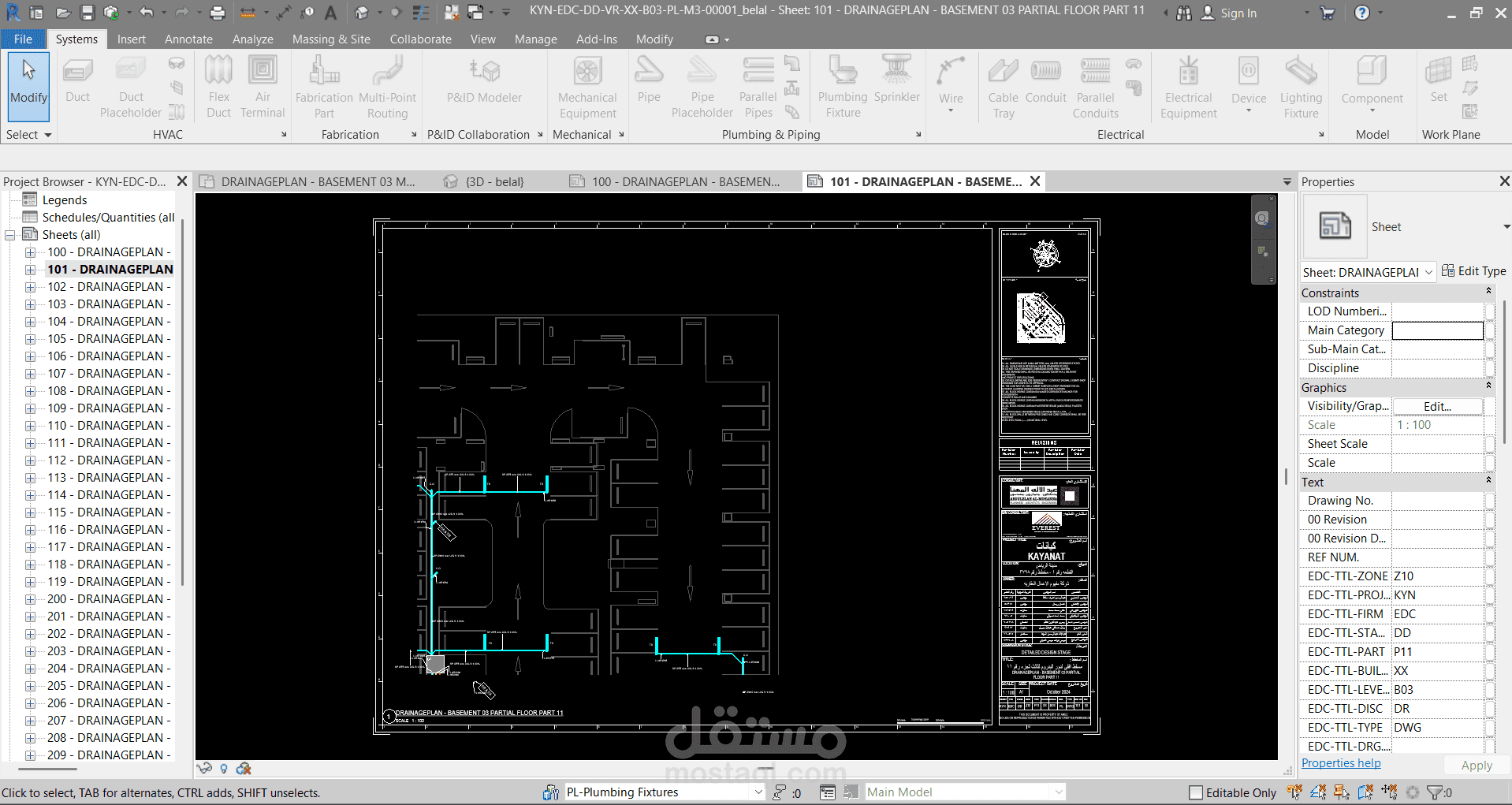
Task: Click the Switch Windows icon in quick access toolbar
Action: 475,13
